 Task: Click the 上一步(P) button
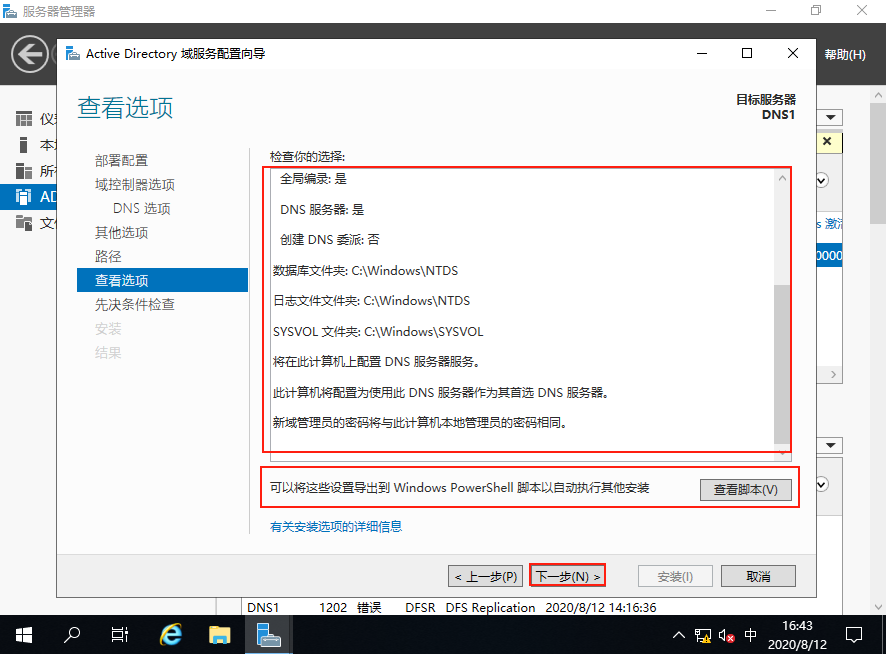(485, 576)
